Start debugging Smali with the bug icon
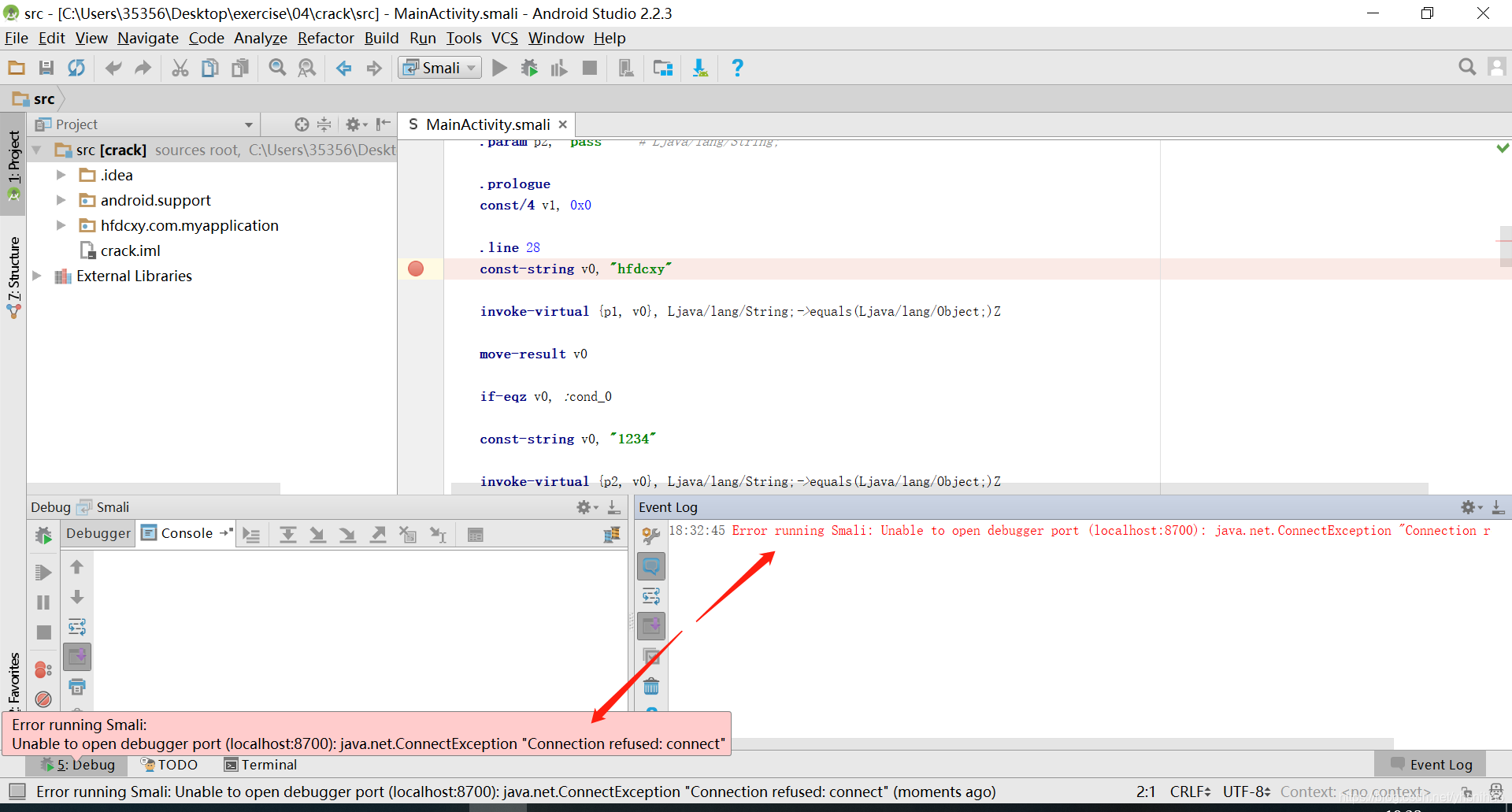 529,69
